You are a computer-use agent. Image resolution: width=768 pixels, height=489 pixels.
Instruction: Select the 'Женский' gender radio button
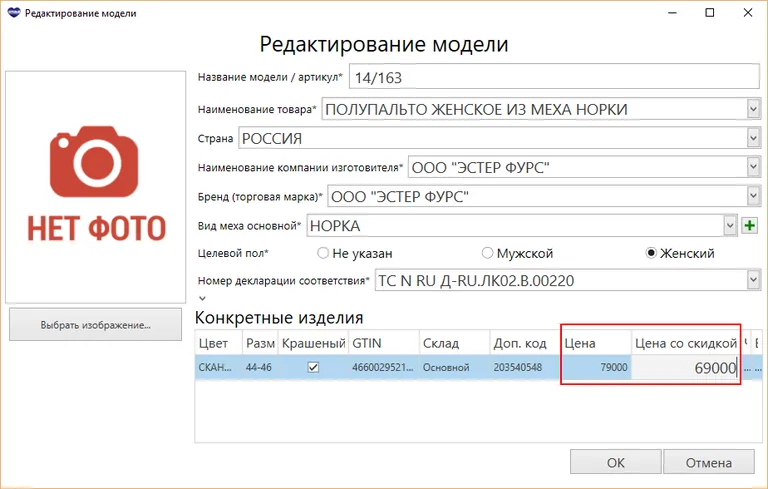tap(652, 254)
